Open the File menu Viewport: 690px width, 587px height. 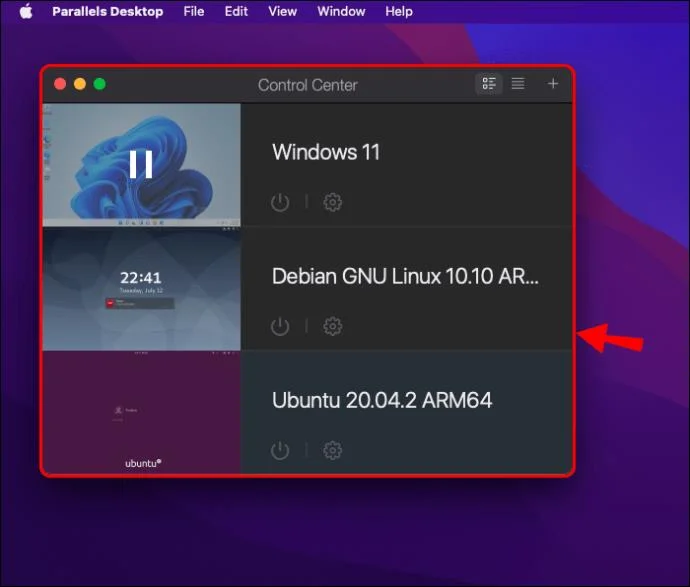point(194,11)
